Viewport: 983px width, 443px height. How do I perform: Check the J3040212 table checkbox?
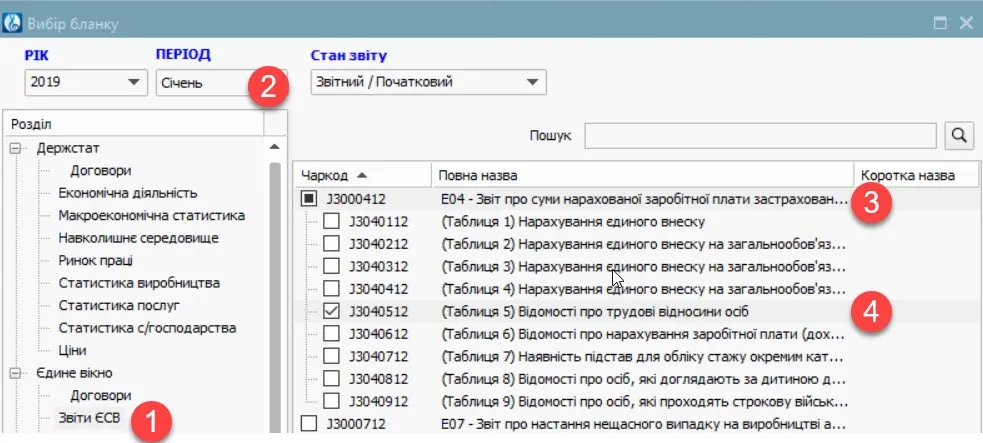pyautogui.click(x=331, y=244)
